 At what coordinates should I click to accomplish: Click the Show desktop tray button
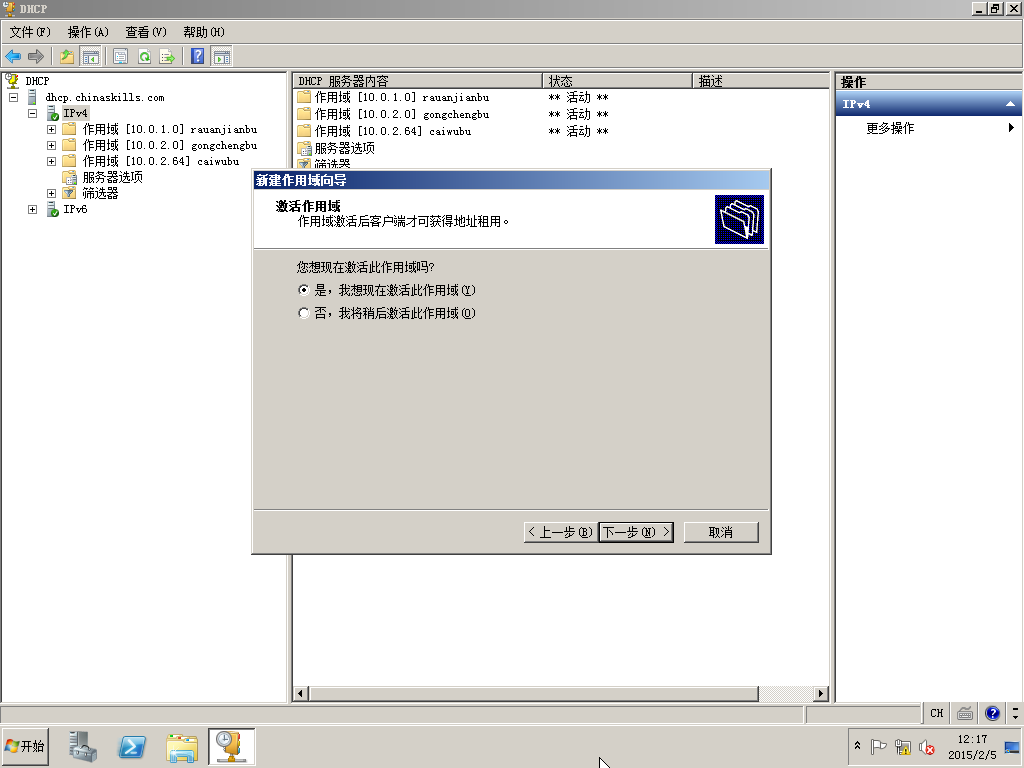[x=1012, y=746]
